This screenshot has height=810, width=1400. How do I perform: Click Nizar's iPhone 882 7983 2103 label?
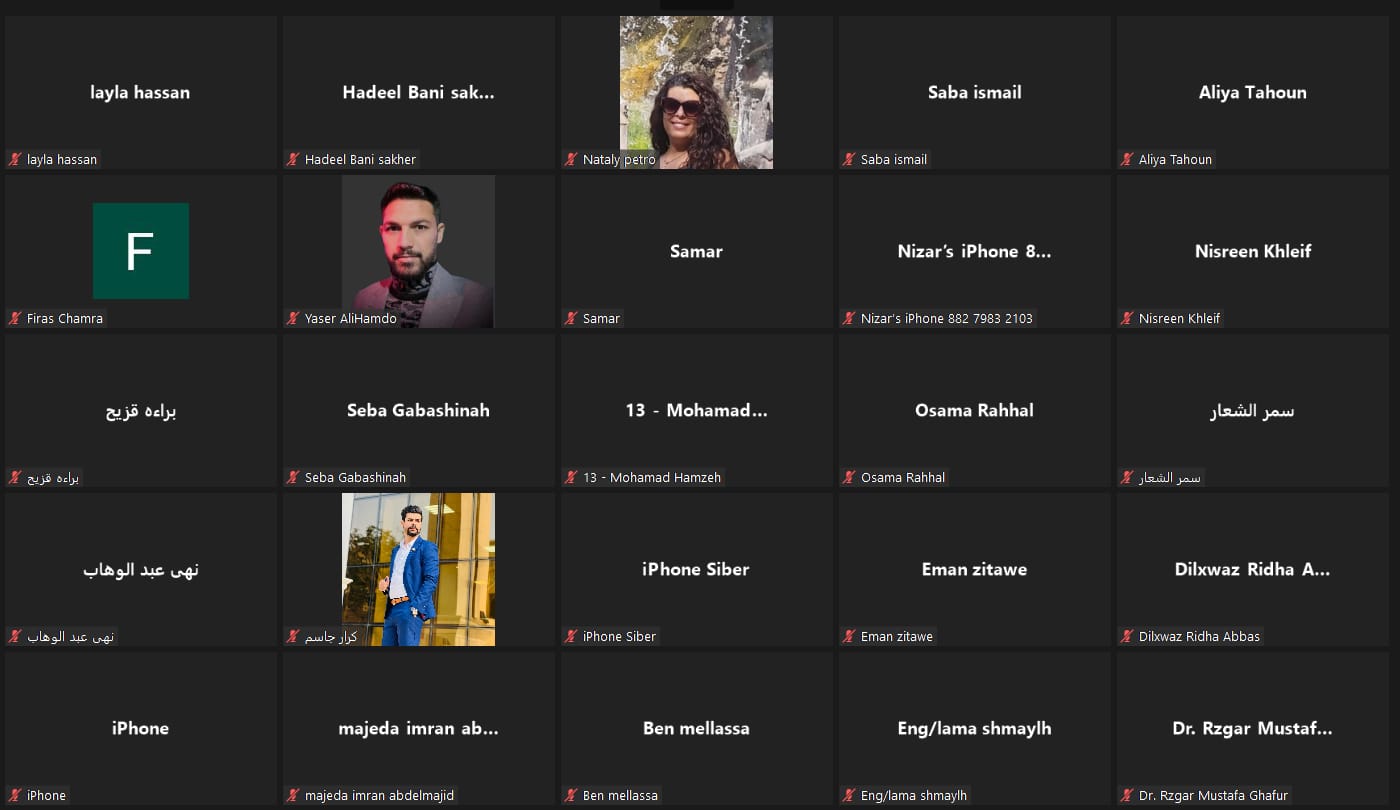[946, 318]
